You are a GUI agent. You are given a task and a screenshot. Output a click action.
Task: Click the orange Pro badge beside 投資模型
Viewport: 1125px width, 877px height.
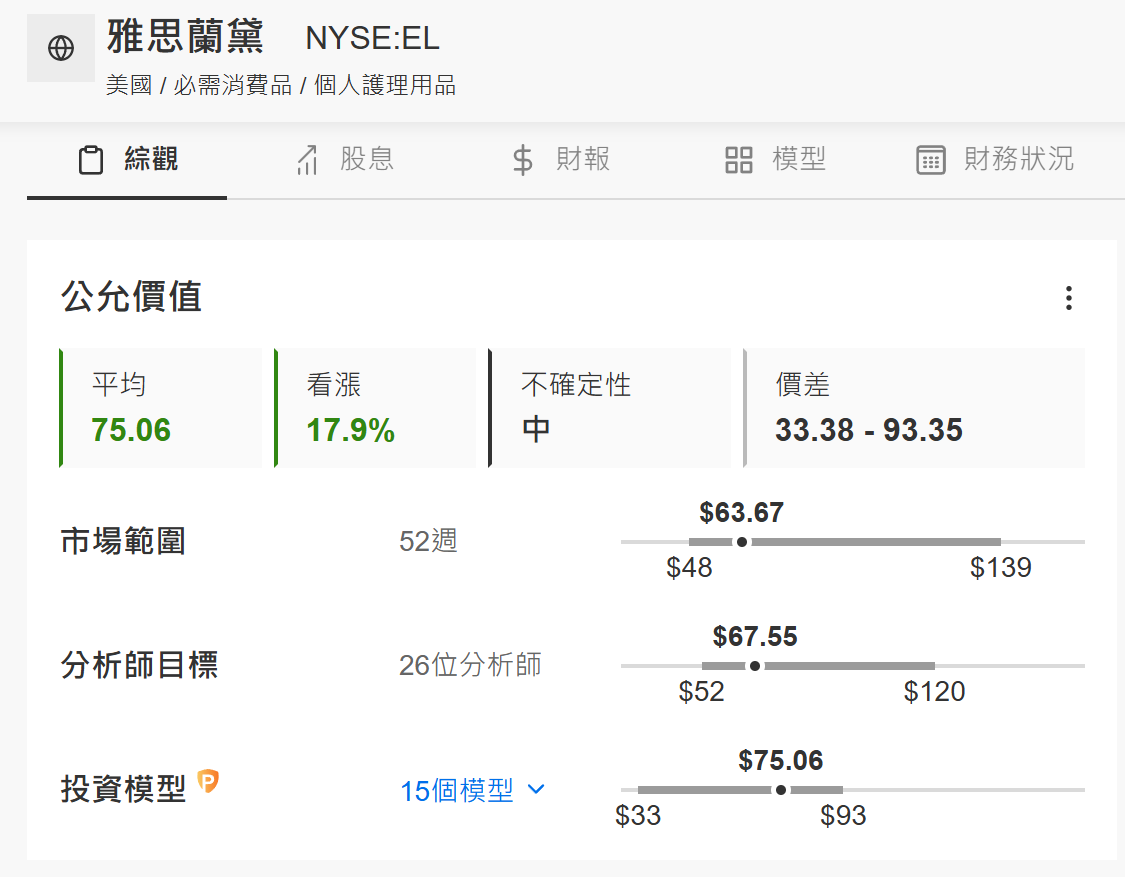(208, 780)
